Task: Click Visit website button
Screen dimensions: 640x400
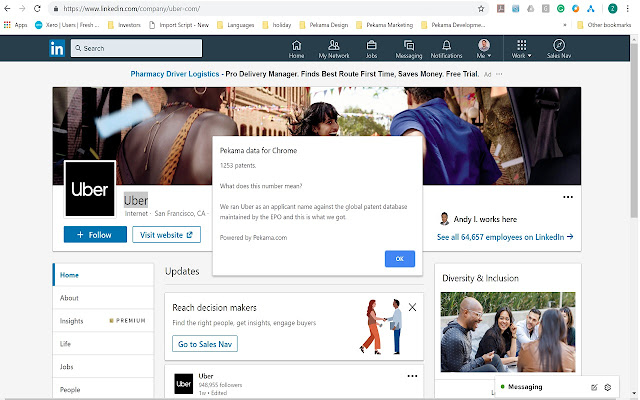Action: point(166,235)
